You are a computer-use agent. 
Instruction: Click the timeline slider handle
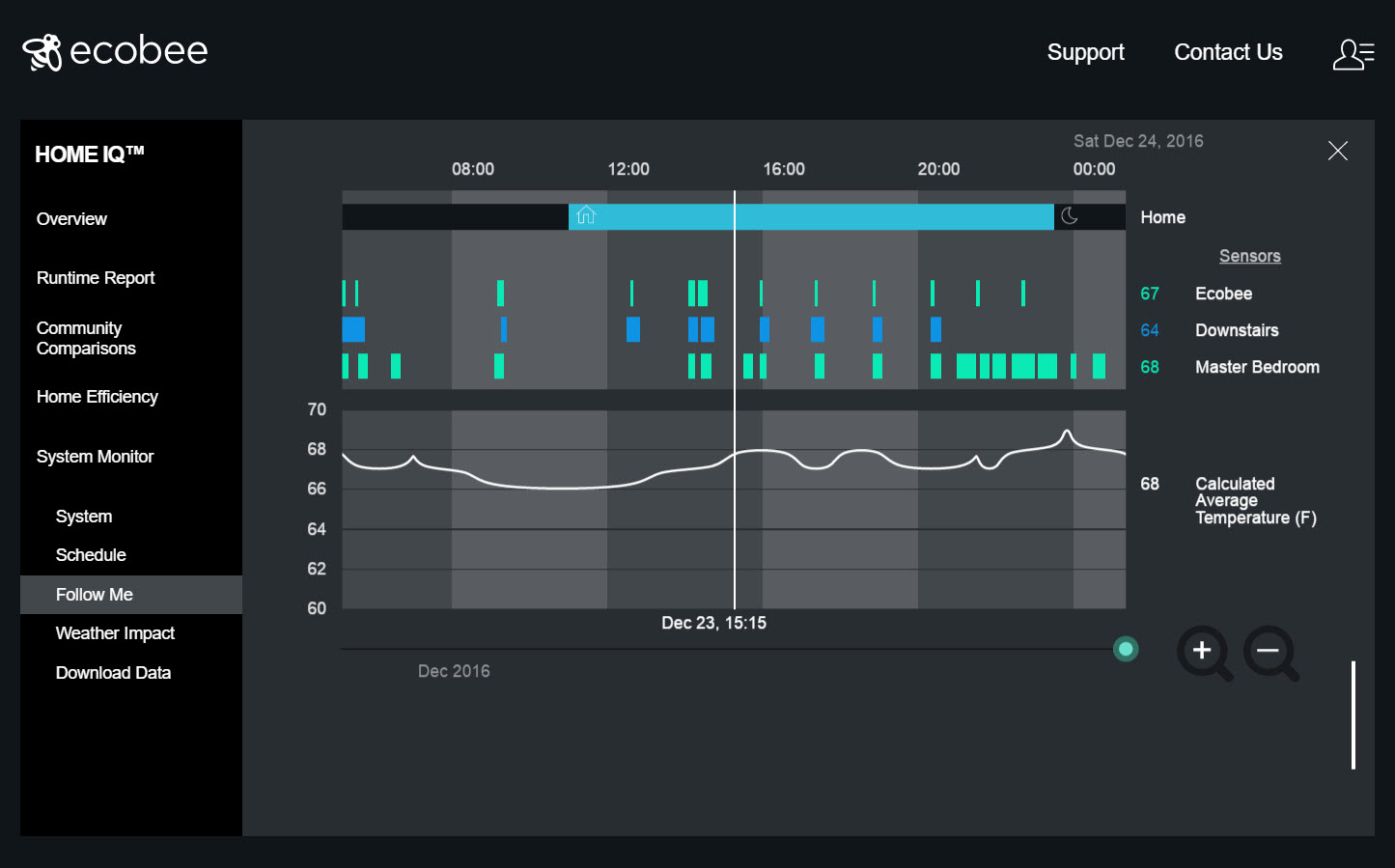(x=1126, y=649)
